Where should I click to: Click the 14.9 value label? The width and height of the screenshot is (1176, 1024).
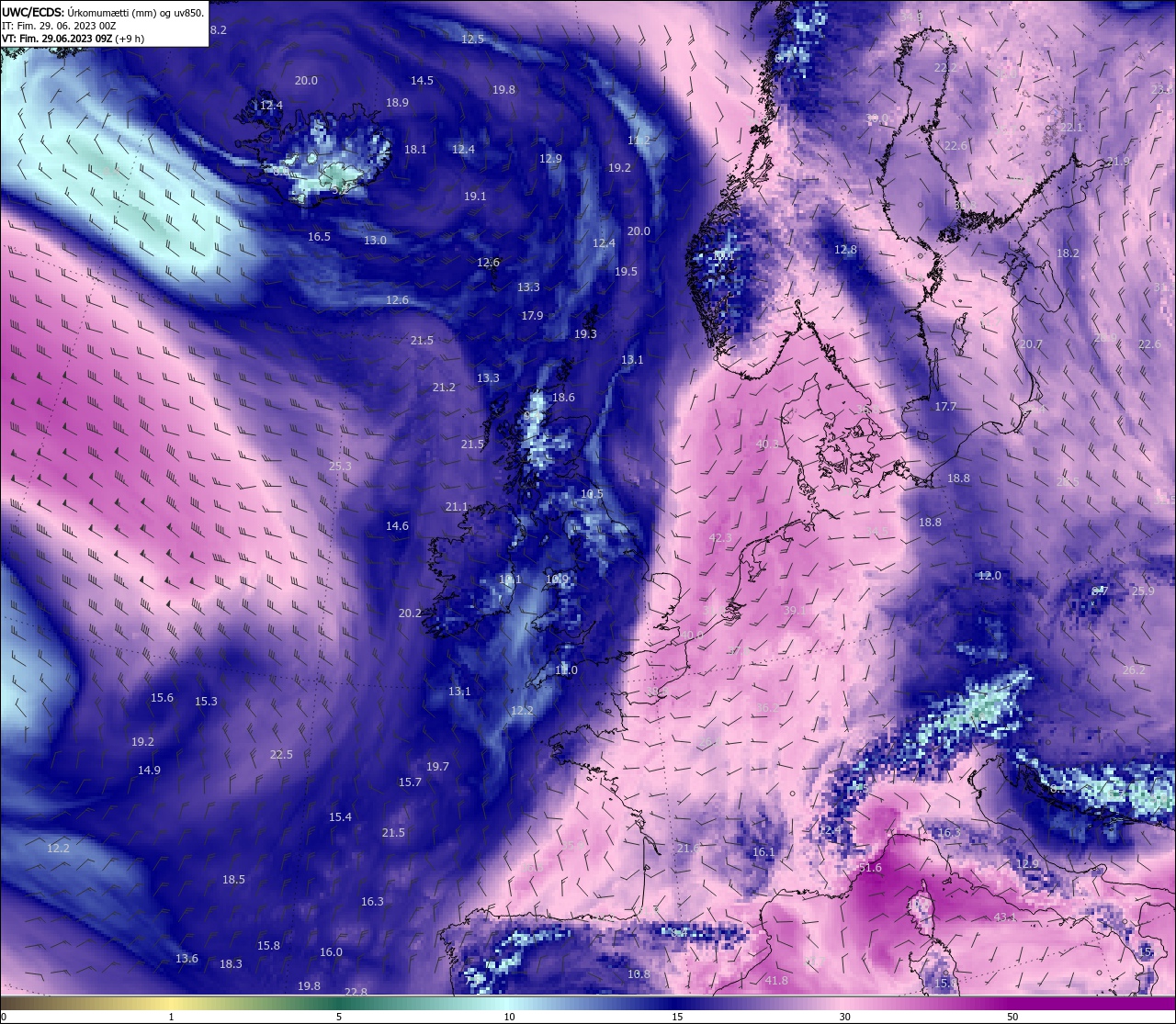click(149, 771)
